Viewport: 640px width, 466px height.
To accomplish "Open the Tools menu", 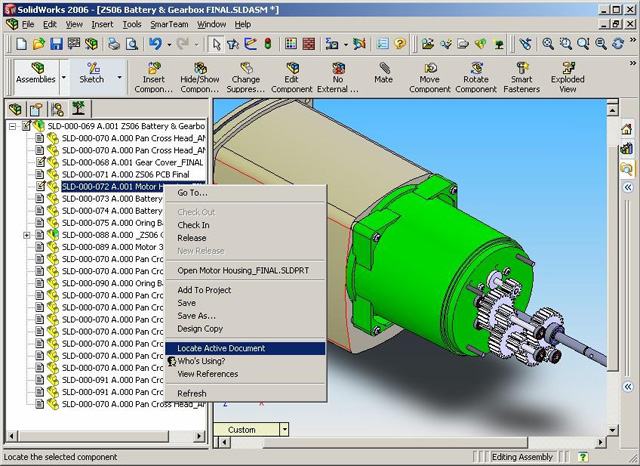I will tap(132, 24).
